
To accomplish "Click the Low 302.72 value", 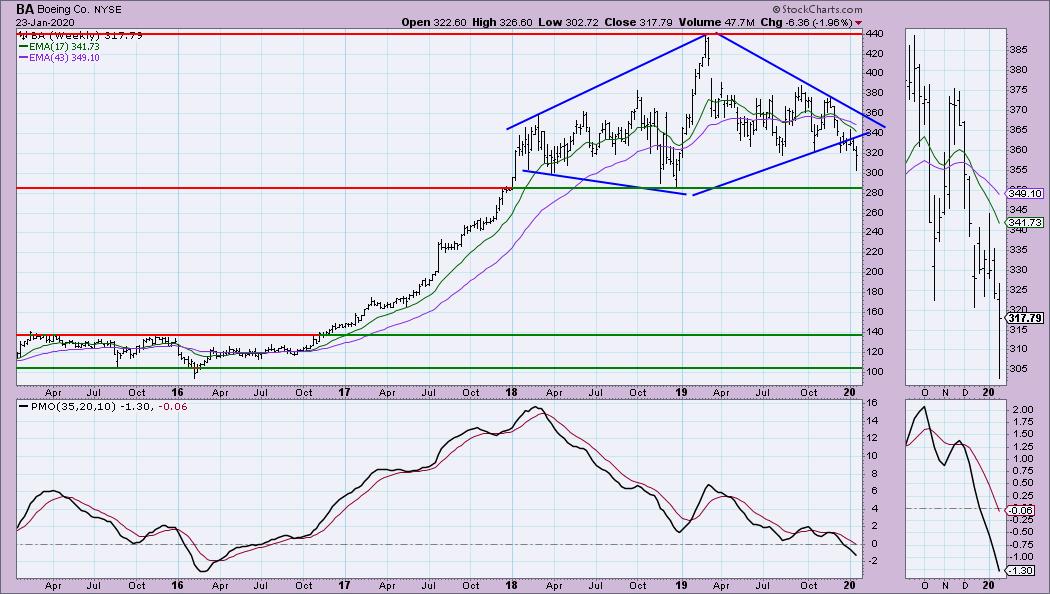I will (x=568, y=22).
